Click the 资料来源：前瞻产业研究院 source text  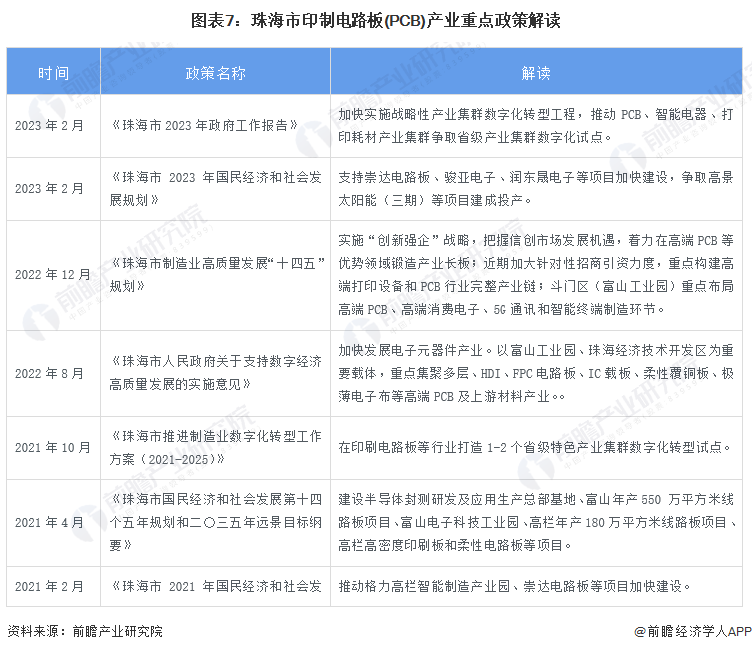[x=84, y=631]
